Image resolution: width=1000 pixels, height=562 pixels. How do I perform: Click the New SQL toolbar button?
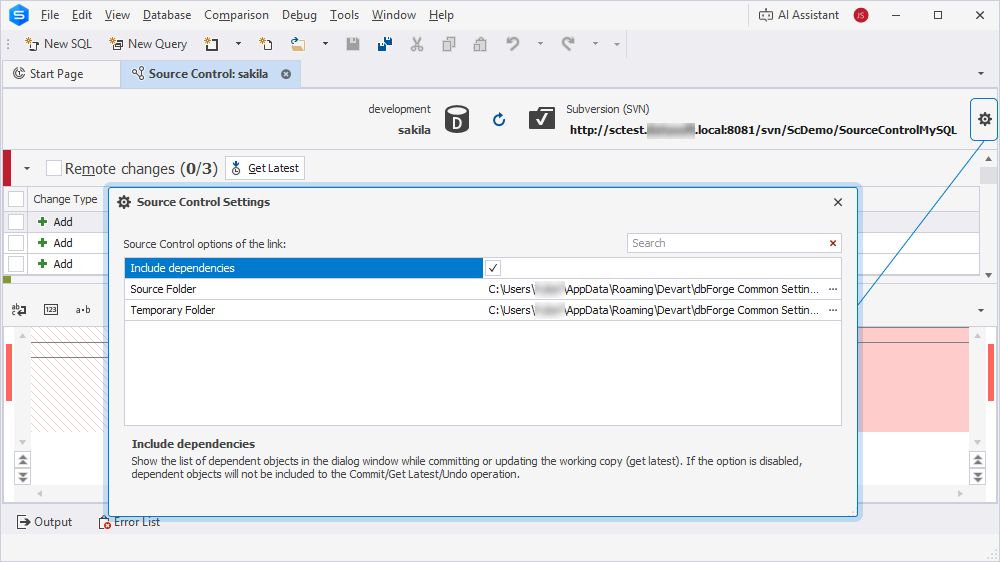58,44
